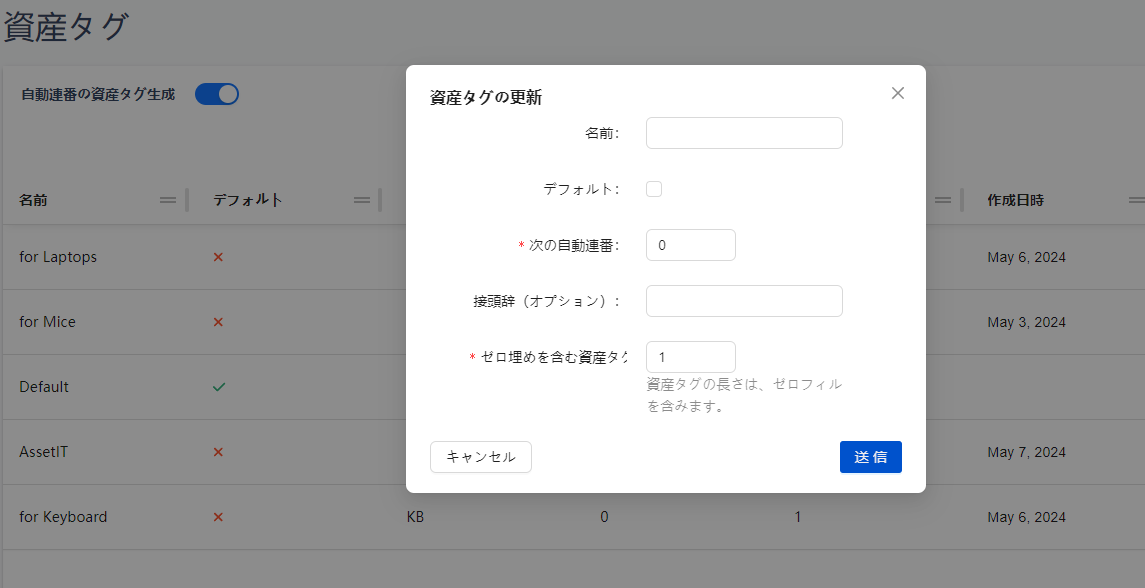Click the red X icon for for Keyboard
The height and width of the screenshot is (588, 1145).
point(218,517)
